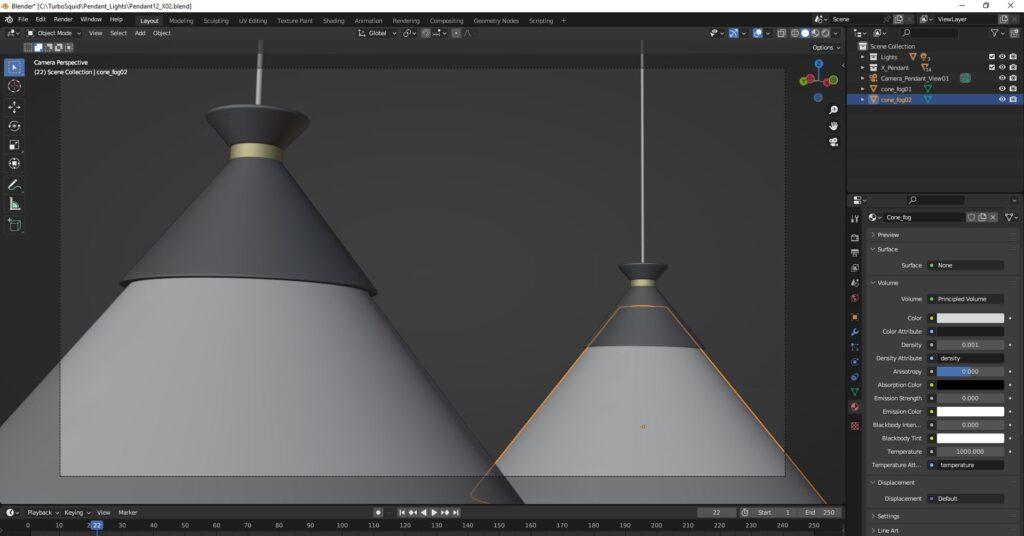Image resolution: width=1024 pixels, height=536 pixels.
Task: Toggle X_Pendant collection checkbox
Action: click(991, 67)
